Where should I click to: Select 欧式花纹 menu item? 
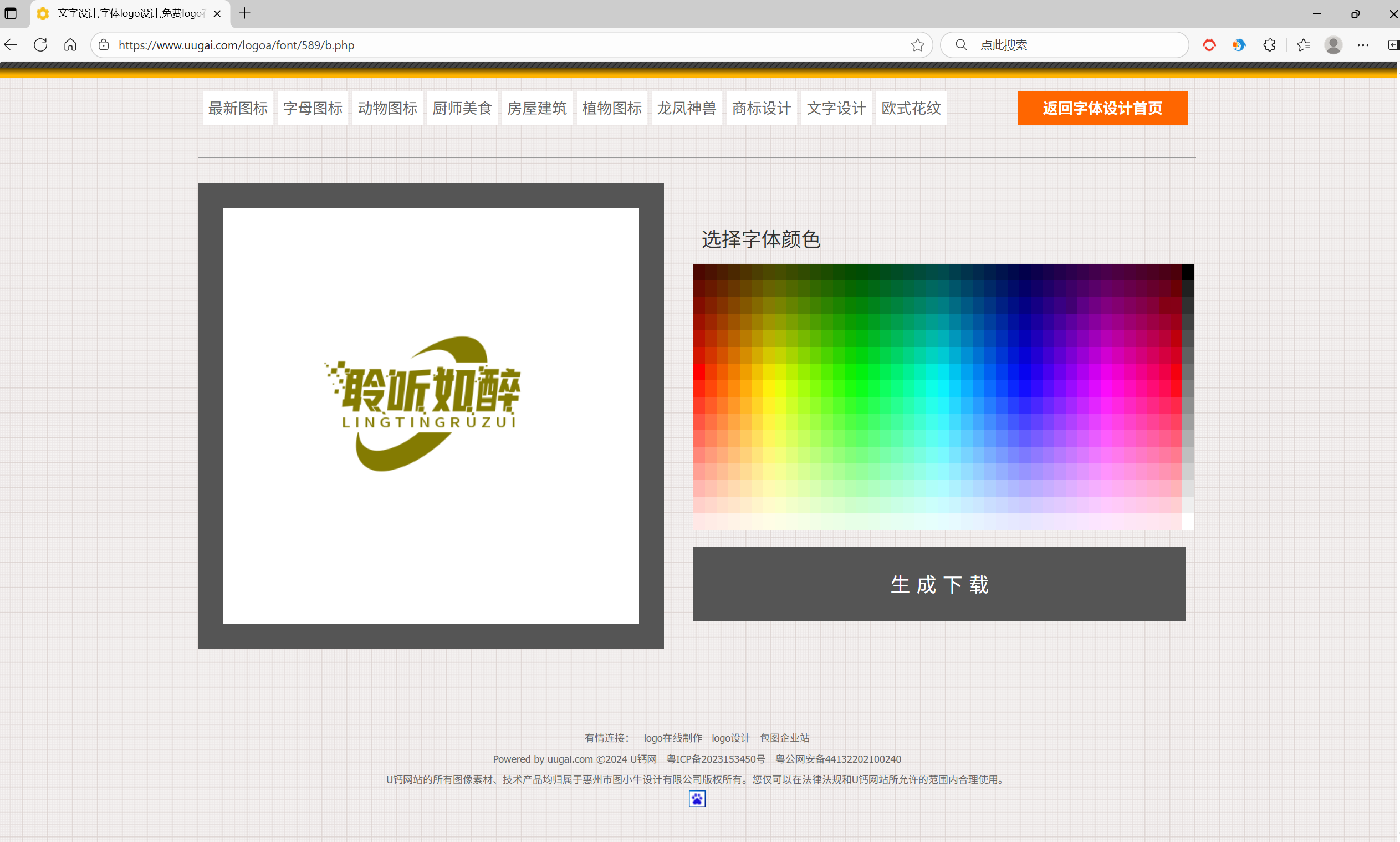911,108
